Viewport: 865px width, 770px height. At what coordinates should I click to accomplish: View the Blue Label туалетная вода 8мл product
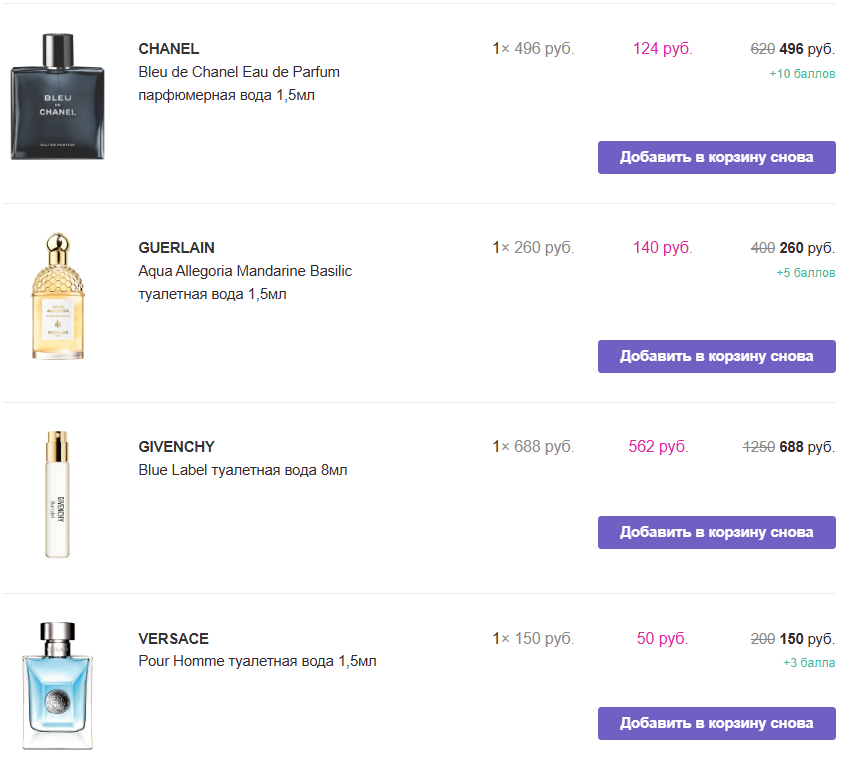(x=243, y=470)
